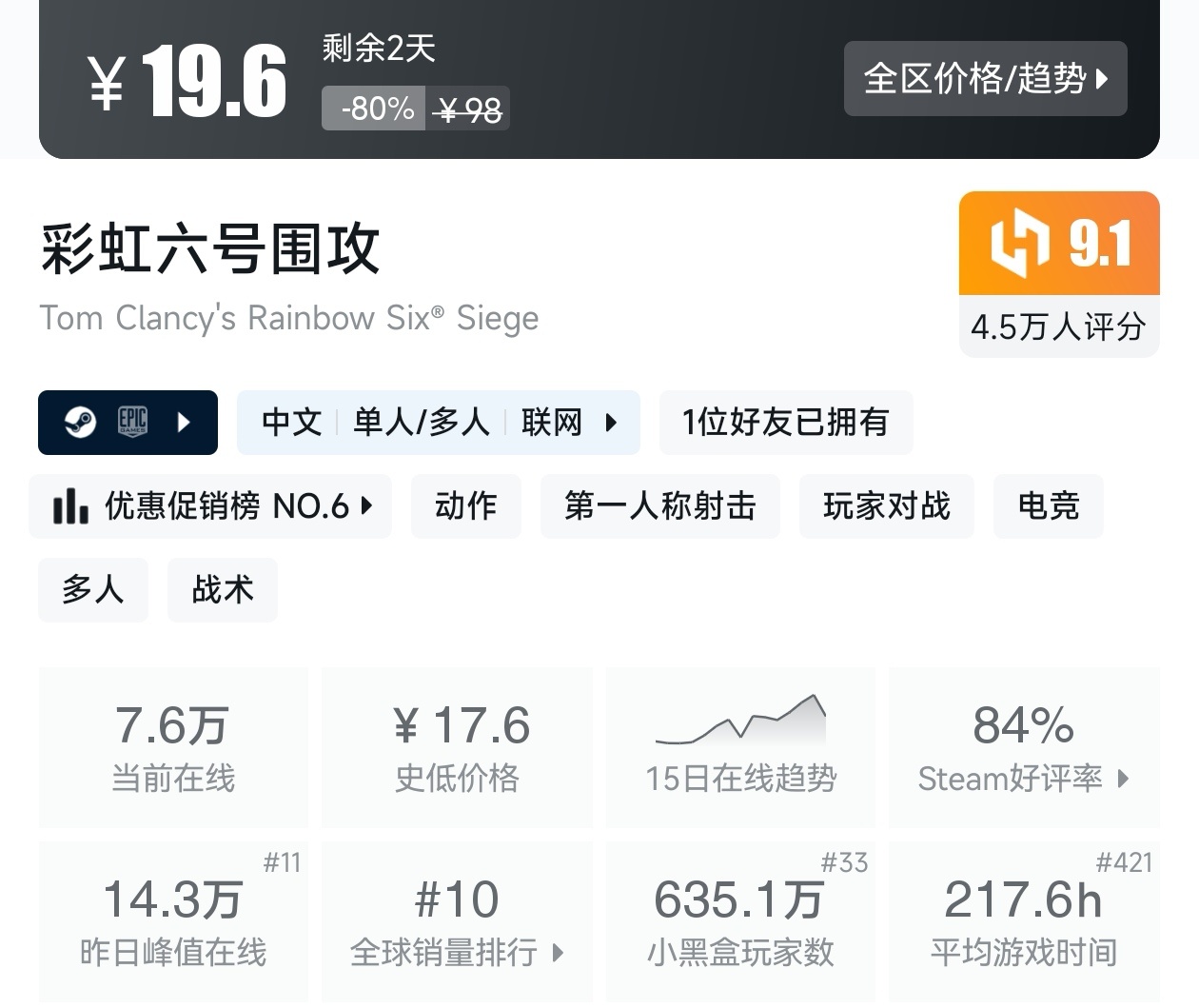Choose the 多人 tag
1199x1008 pixels.
click(x=92, y=590)
